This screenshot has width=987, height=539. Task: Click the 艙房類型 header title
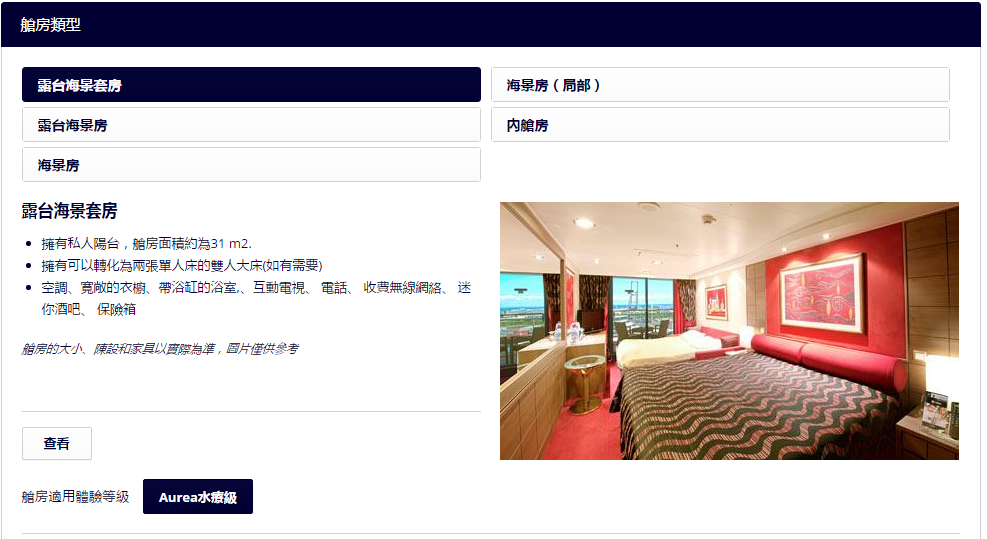[x=50, y=25]
